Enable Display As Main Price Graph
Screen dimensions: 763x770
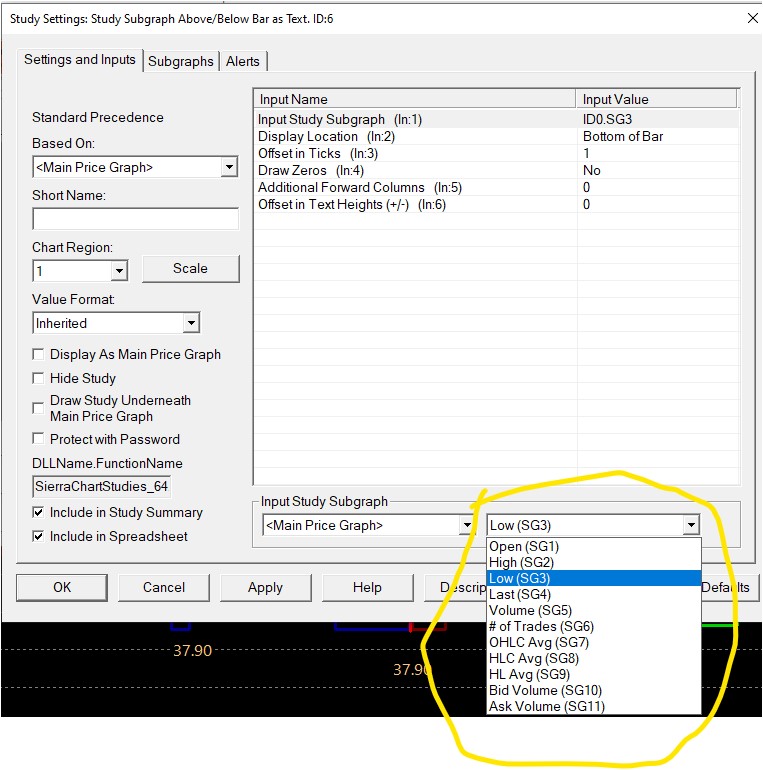coord(38,354)
